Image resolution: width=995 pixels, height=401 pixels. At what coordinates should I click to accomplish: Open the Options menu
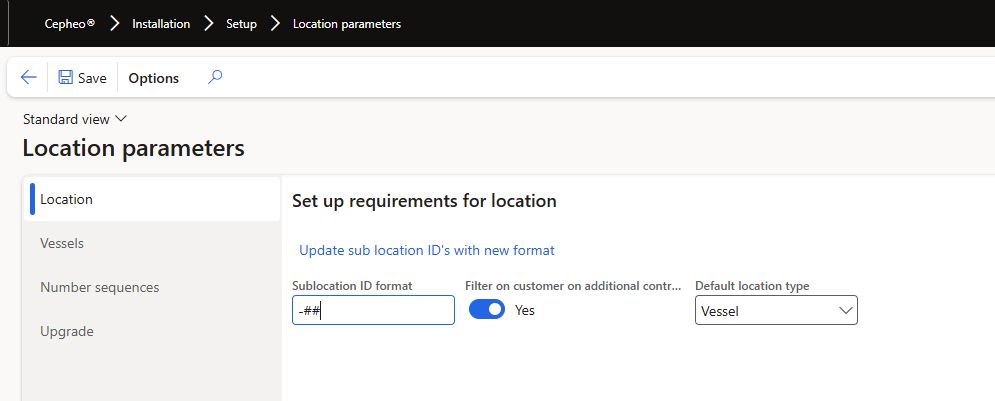point(154,78)
